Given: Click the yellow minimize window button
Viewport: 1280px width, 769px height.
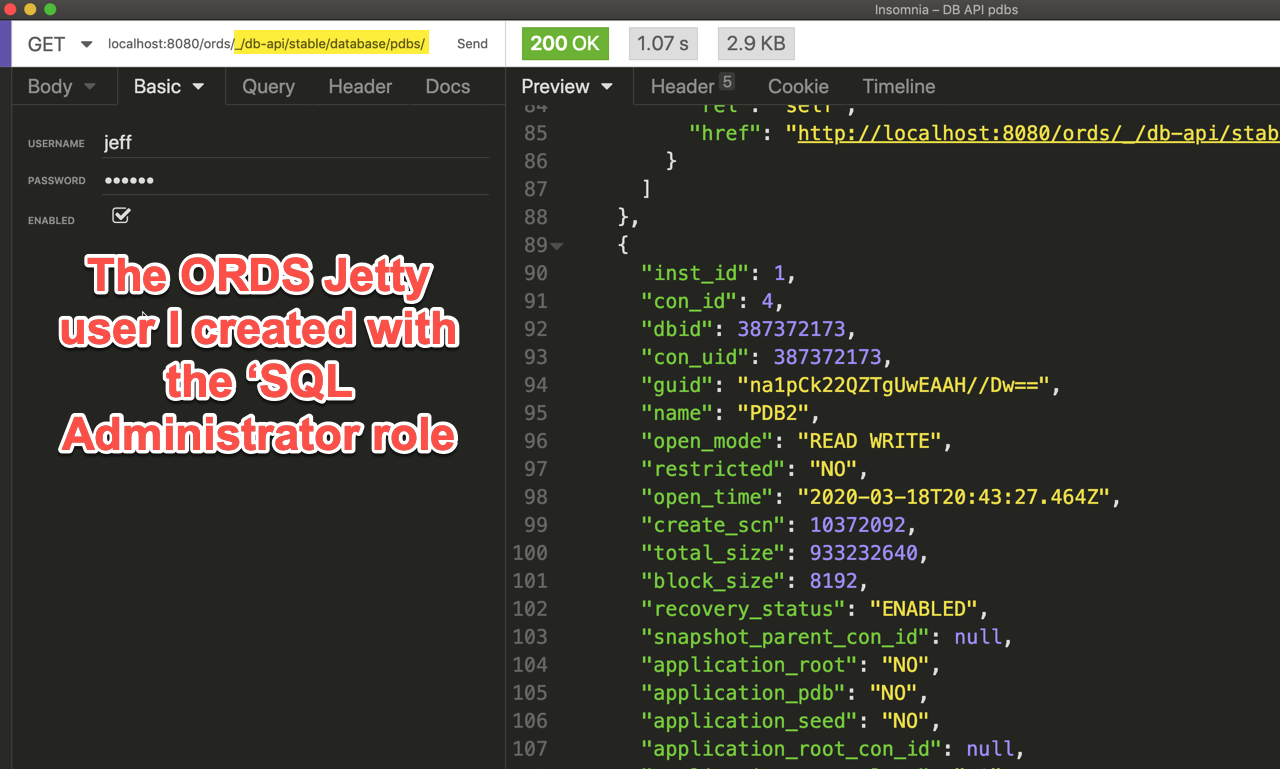Looking at the screenshot, I should 30,9.
